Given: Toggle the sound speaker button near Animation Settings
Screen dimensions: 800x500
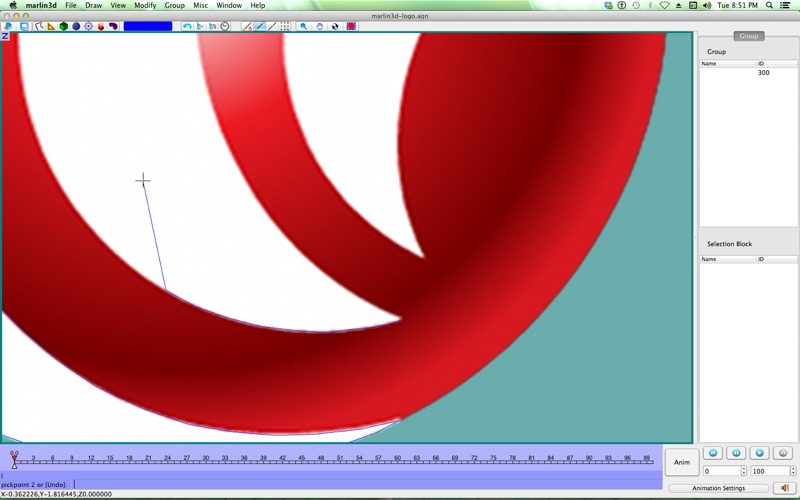Looking at the screenshot, I should 784,488.
